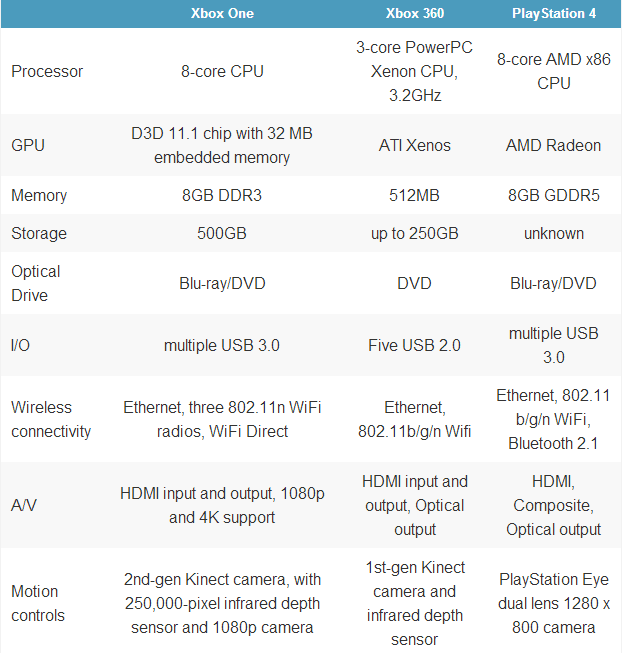
Task: Click the AMD Radeon GPU cell
Action: 554,145
